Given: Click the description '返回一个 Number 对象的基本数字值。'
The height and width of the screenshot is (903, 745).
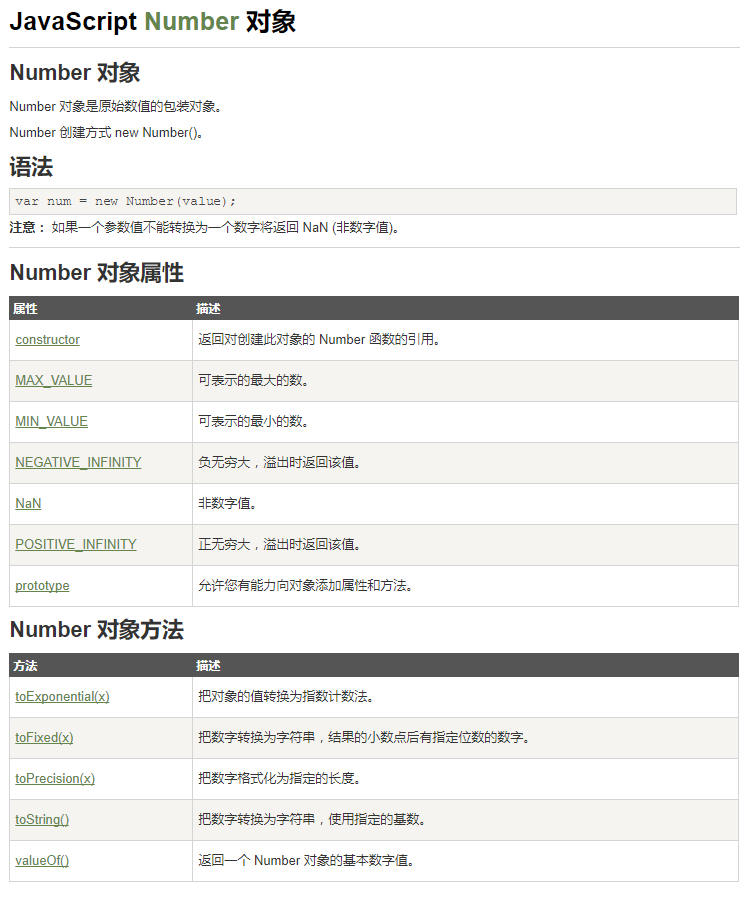Looking at the screenshot, I should tap(306, 860).
